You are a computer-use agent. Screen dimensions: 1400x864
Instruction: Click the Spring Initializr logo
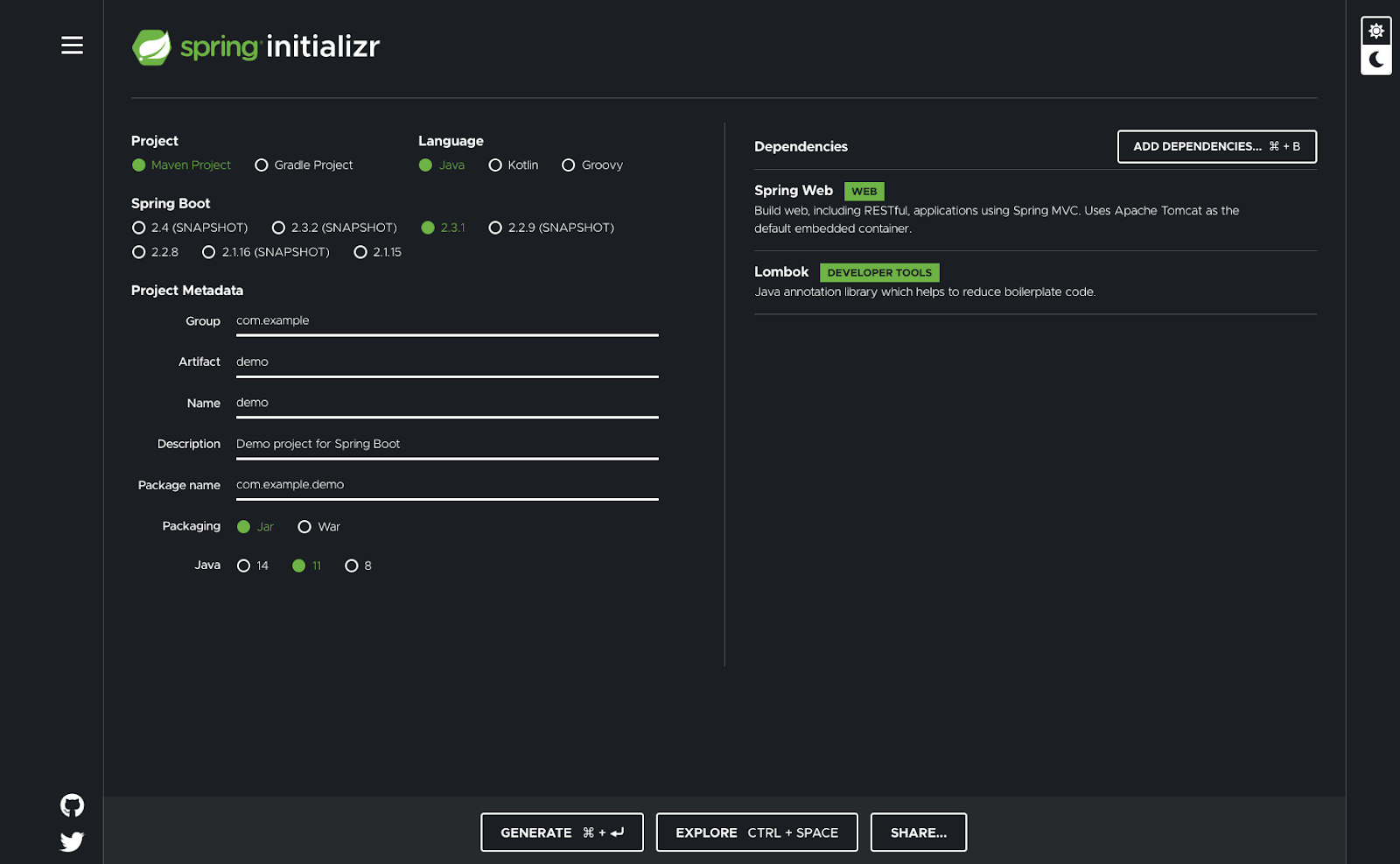(255, 47)
